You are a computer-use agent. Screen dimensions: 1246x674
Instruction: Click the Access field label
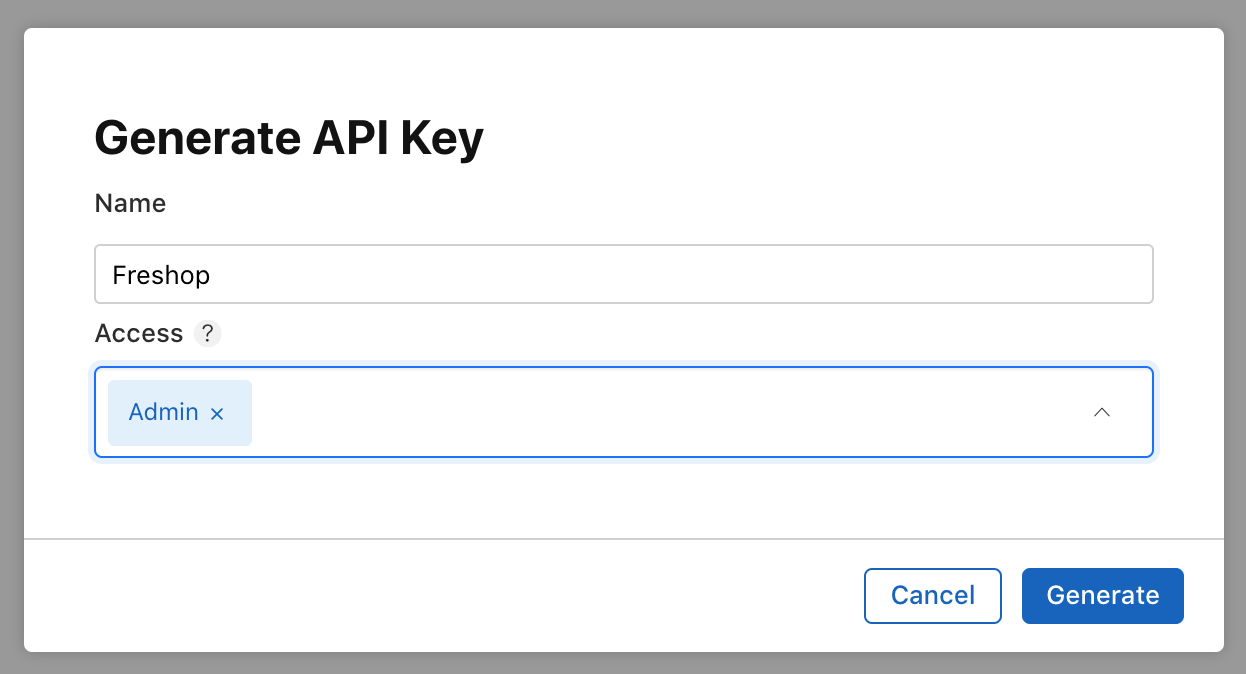[139, 333]
